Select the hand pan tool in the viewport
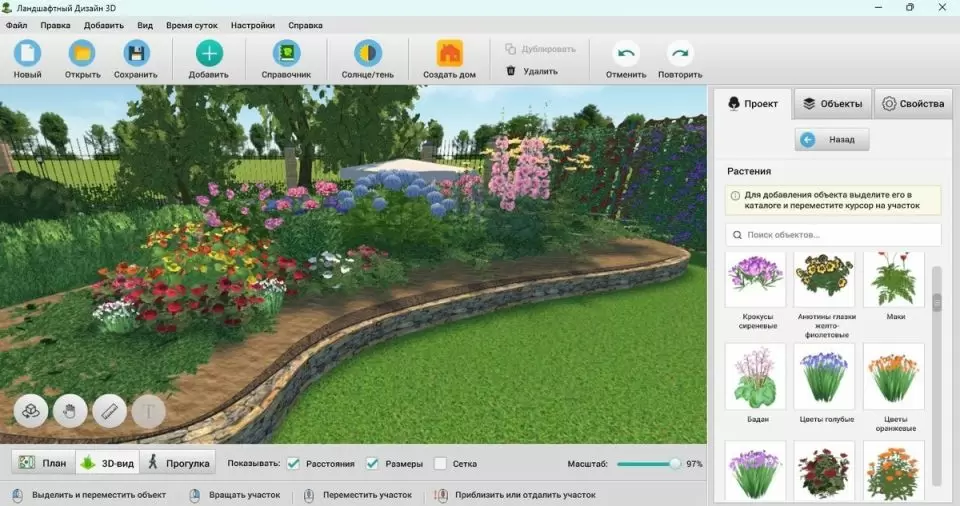Image resolution: width=960 pixels, height=506 pixels. 70,411
